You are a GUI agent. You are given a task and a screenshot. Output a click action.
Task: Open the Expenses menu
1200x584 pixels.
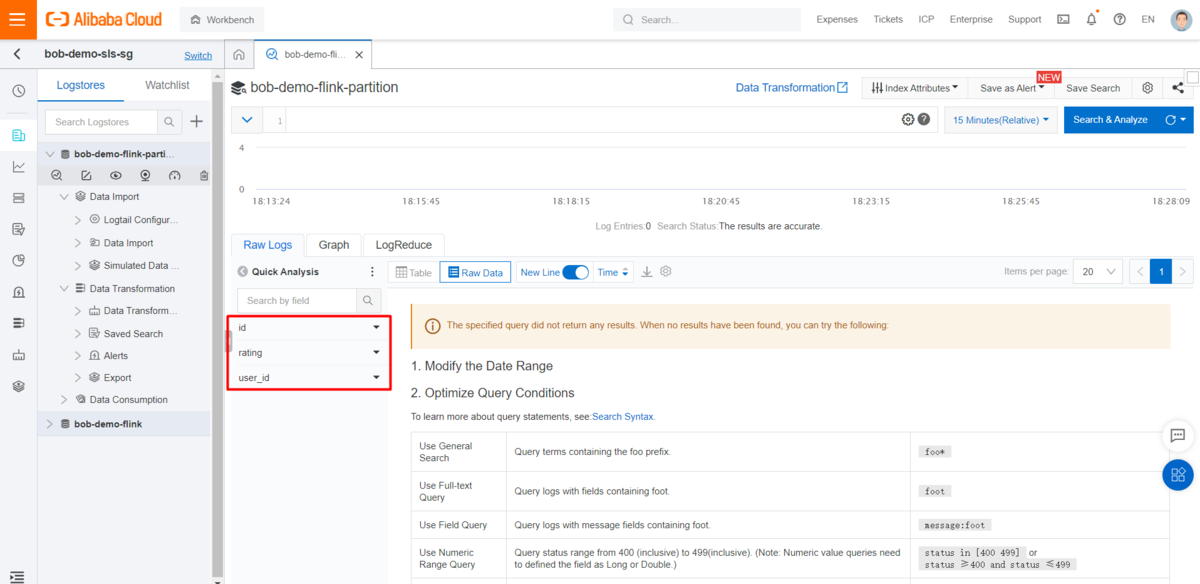[837, 19]
